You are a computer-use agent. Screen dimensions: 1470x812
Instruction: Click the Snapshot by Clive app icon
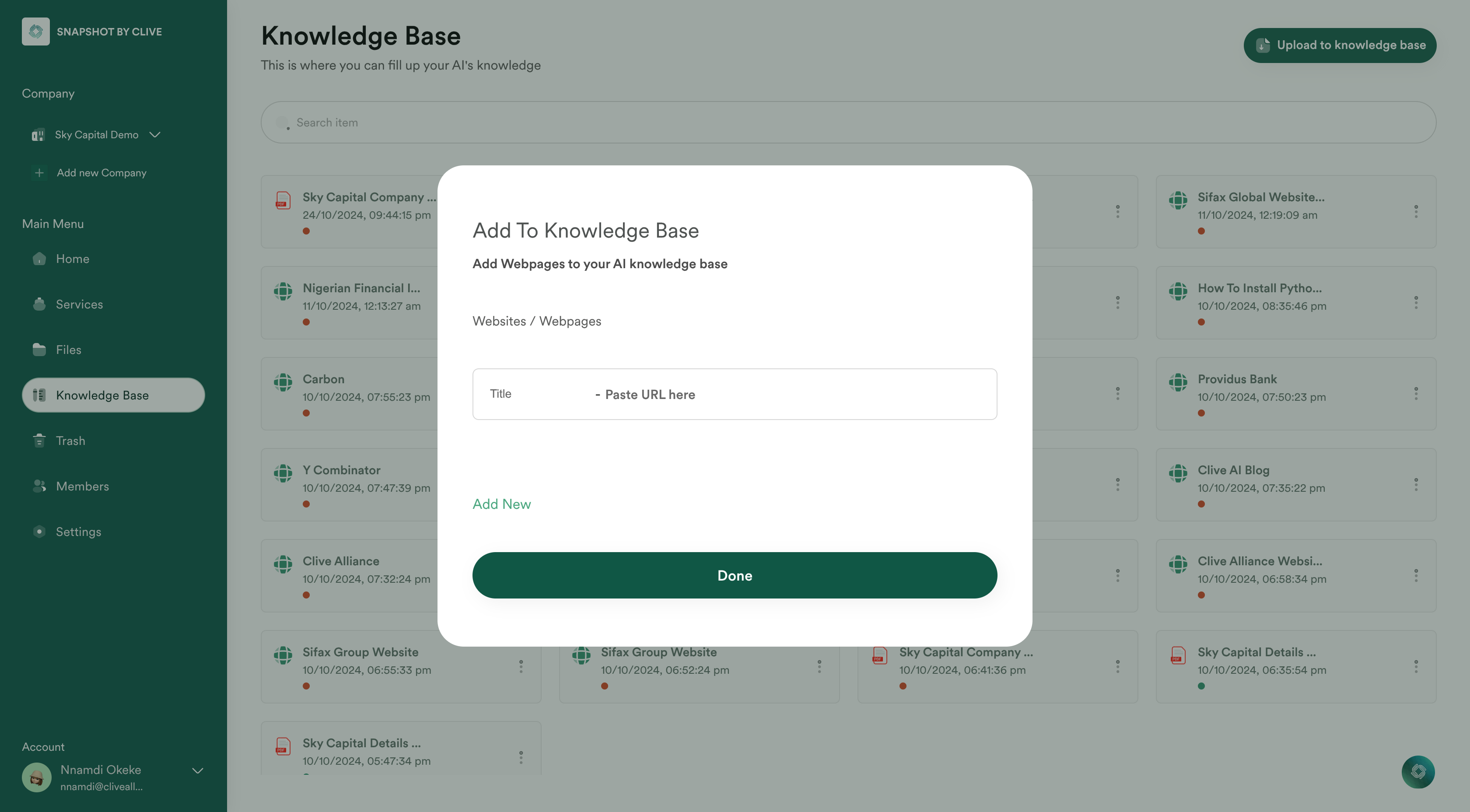click(x=35, y=31)
